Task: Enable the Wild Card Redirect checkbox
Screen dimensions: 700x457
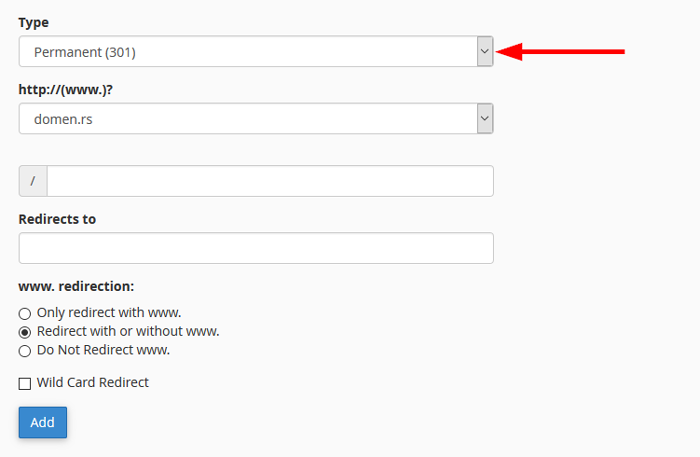Action: point(25,383)
